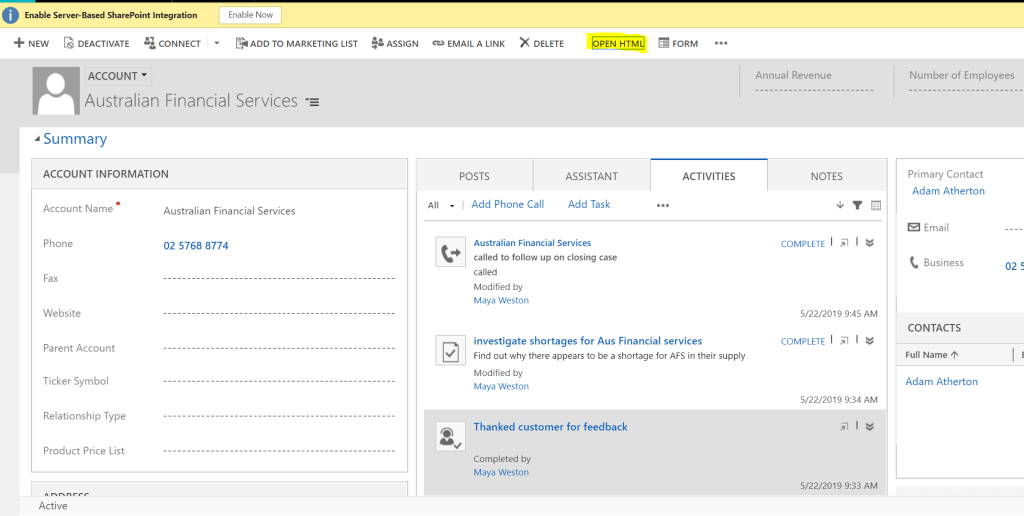Click the Enable Now button
This screenshot has height=516, width=1024.
[250, 15]
